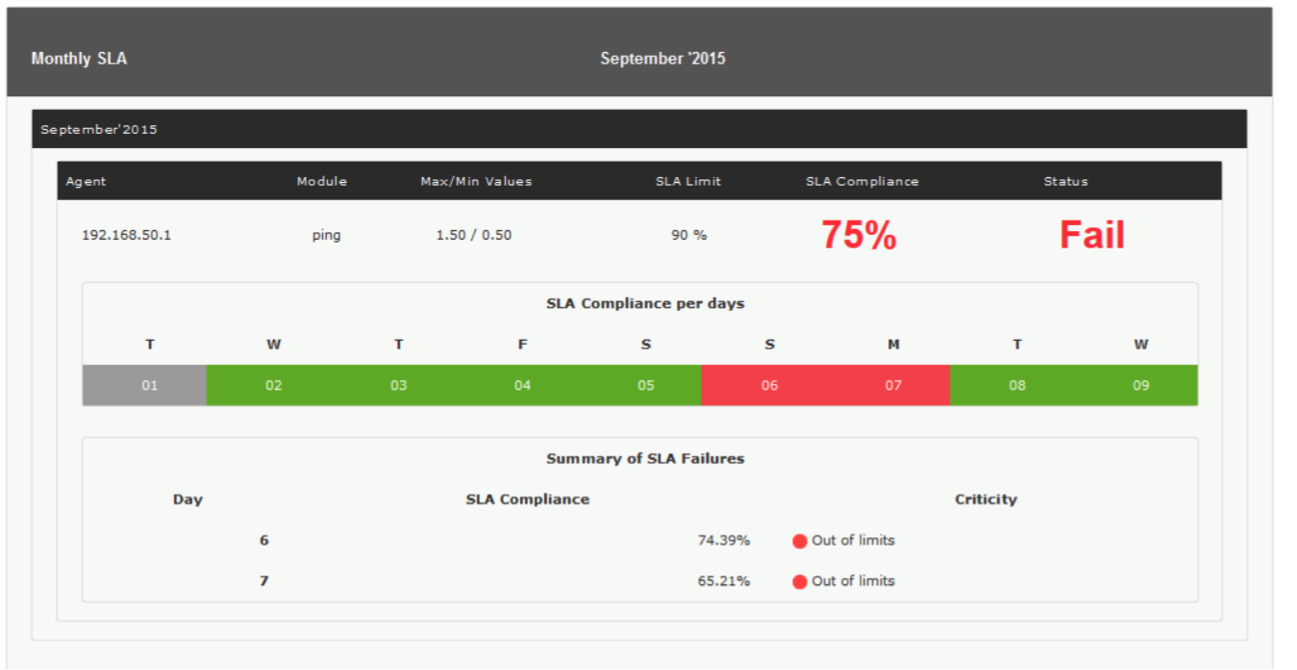The width and height of the screenshot is (1297, 670).
Task: Click the SLA Compliance per days heading
Action: pyautogui.click(x=645, y=304)
